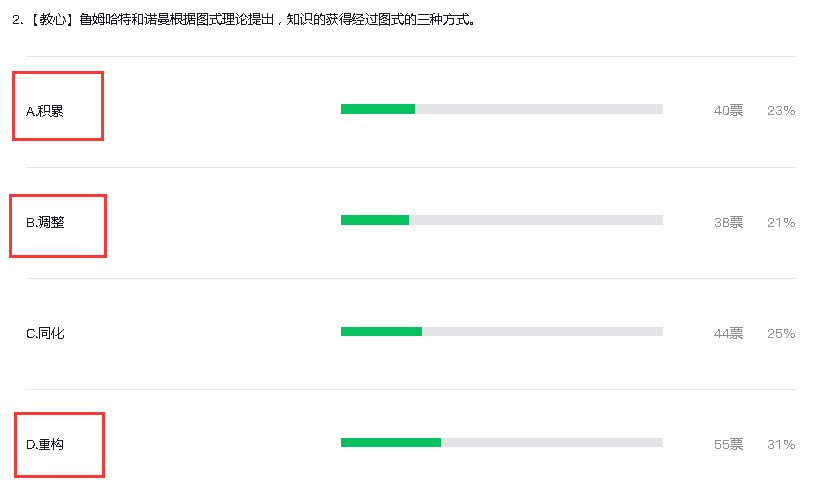Click the gray unfilled bar portion for 积累
This screenshot has width=816, height=480.
[539, 109]
